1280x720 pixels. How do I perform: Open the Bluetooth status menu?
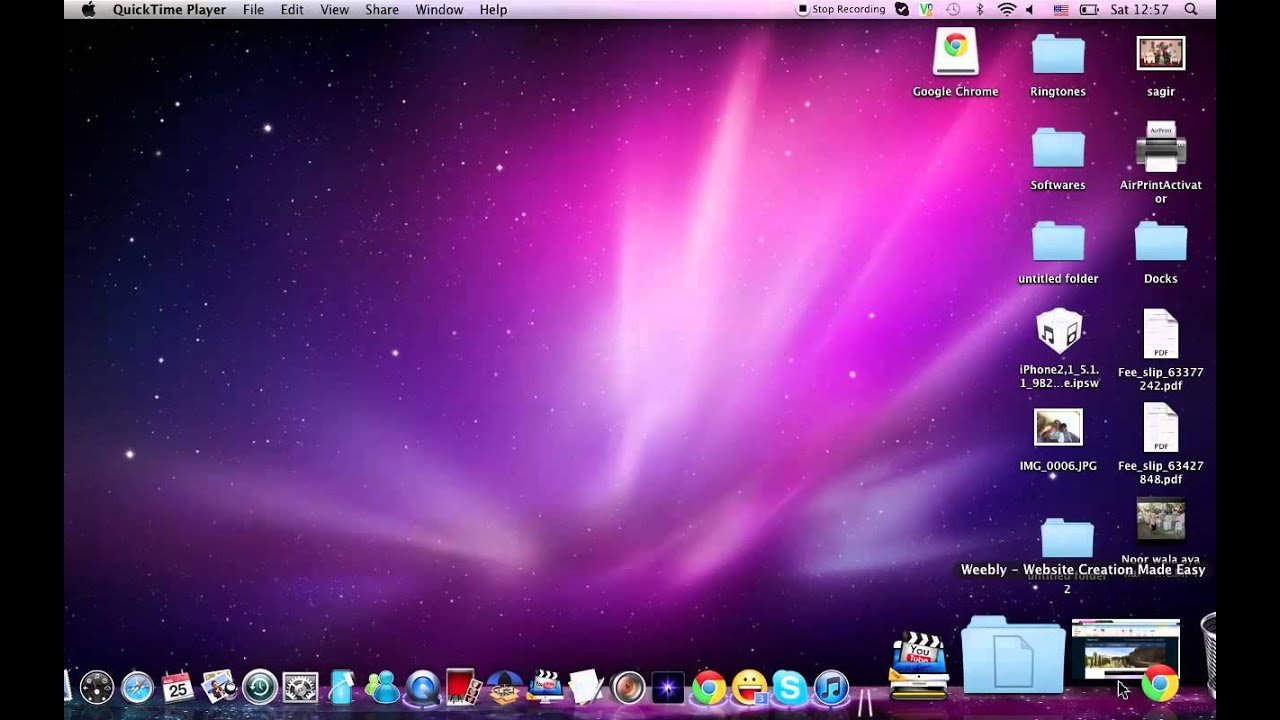point(980,9)
